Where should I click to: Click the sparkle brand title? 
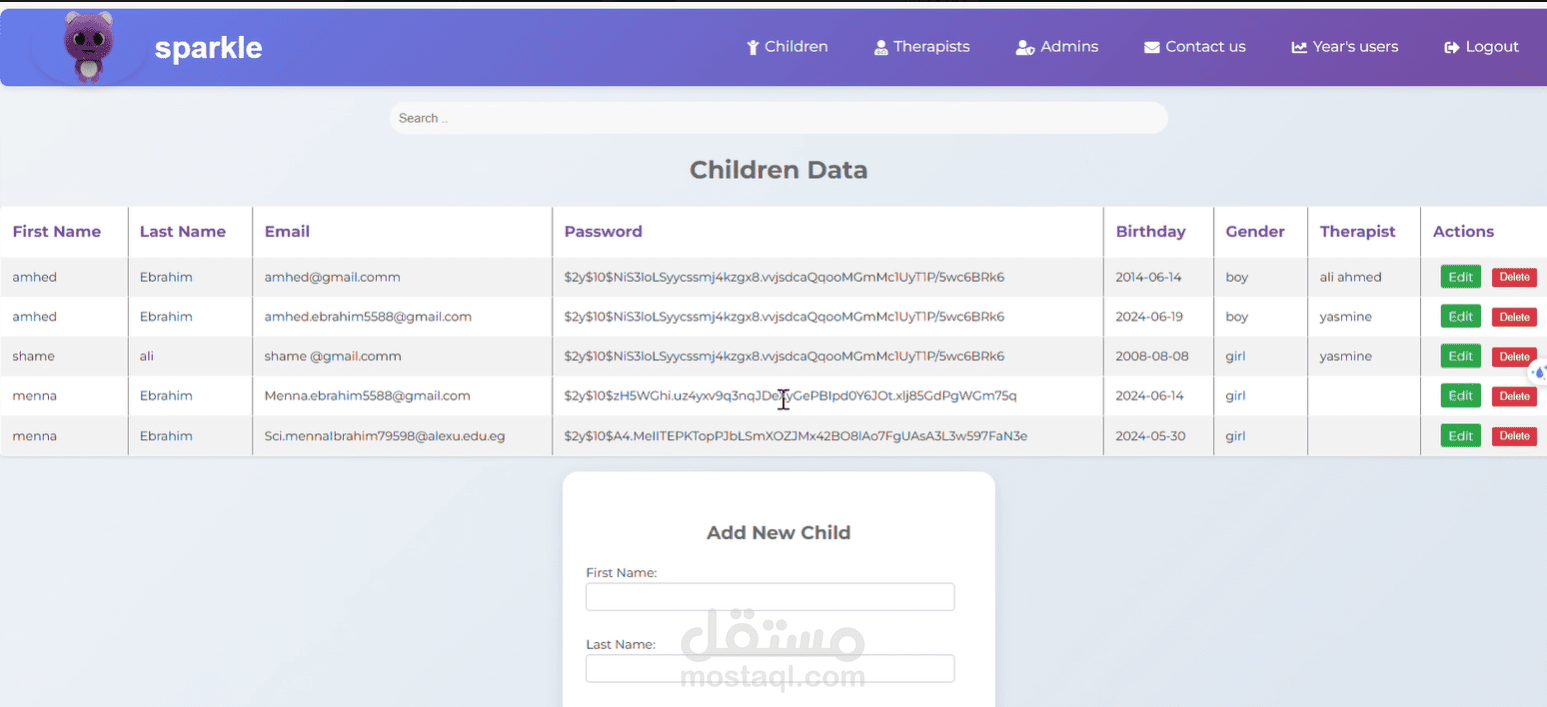(208, 48)
